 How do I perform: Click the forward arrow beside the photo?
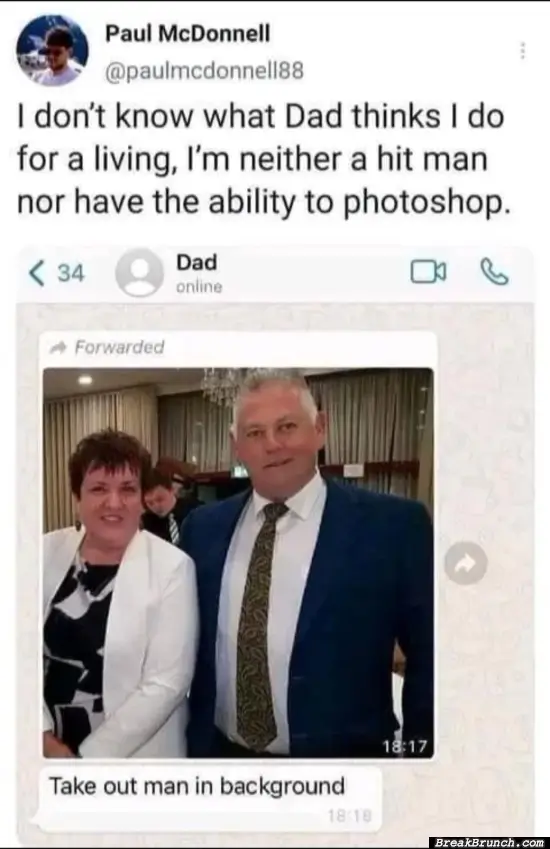tap(466, 563)
